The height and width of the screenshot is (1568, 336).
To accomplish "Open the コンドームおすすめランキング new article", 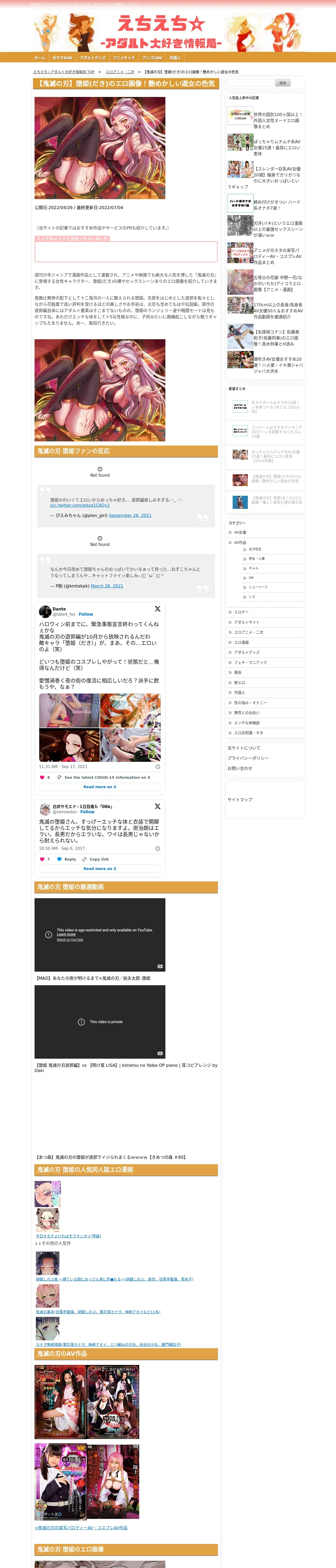I will (277, 431).
